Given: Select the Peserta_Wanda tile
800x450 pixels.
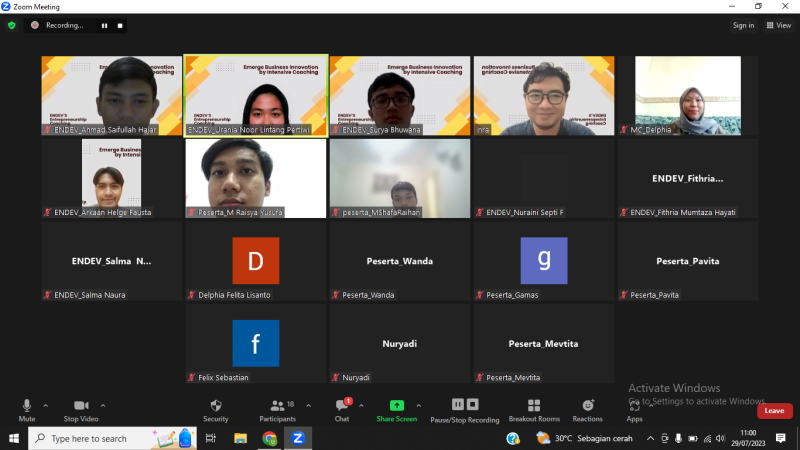Looking at the screenshot, I should (x=400, y=261).
